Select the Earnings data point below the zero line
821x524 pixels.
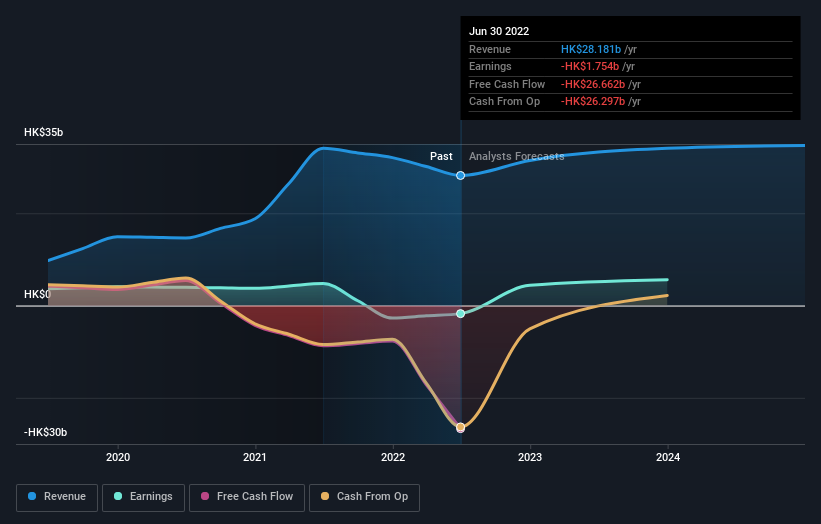(460, 314)
